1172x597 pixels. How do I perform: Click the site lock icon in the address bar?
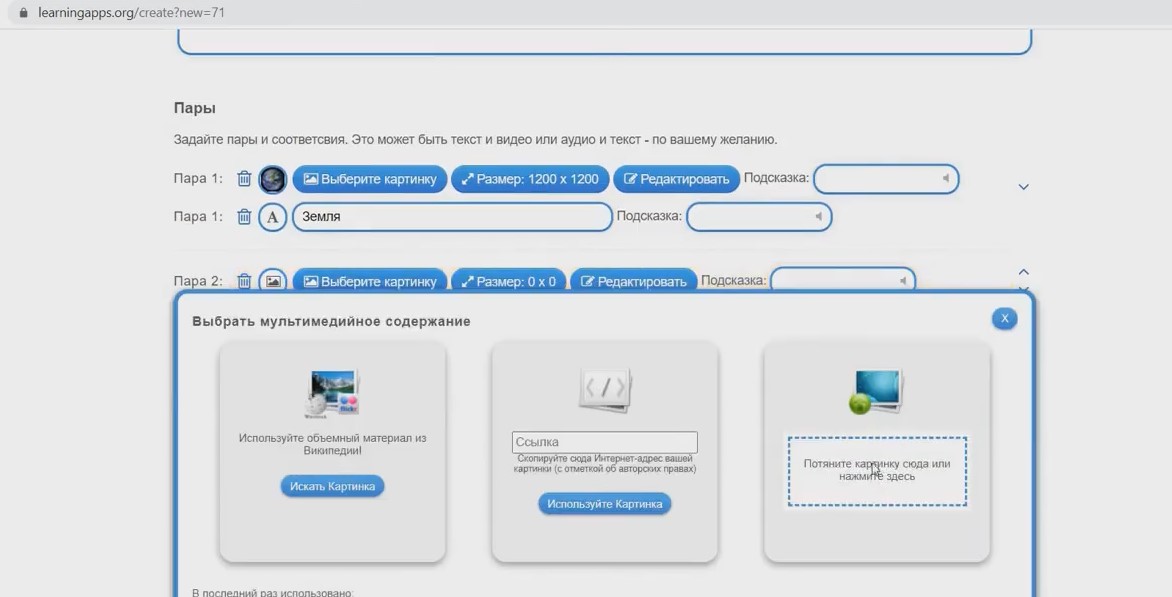[24, 13]
